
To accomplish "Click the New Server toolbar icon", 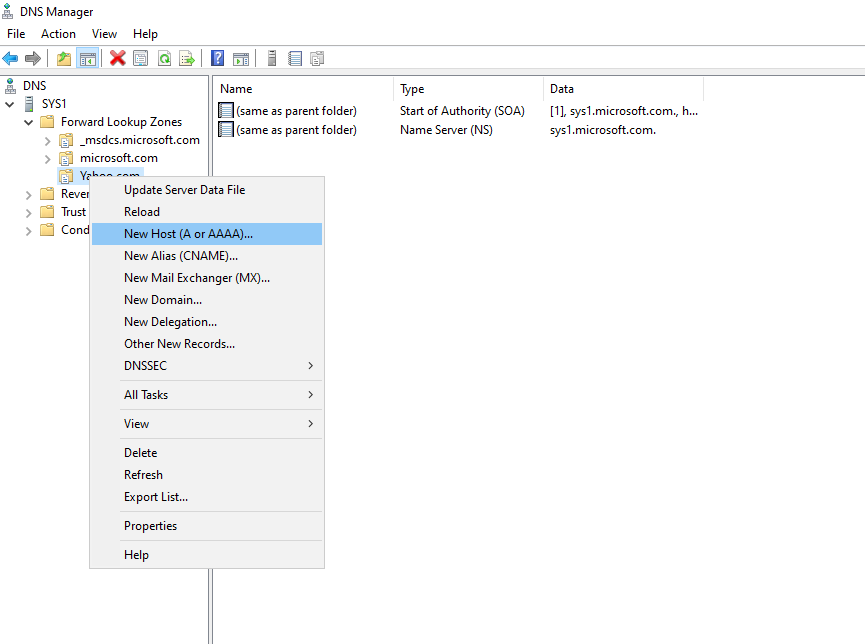I will (x=271, y=58).
